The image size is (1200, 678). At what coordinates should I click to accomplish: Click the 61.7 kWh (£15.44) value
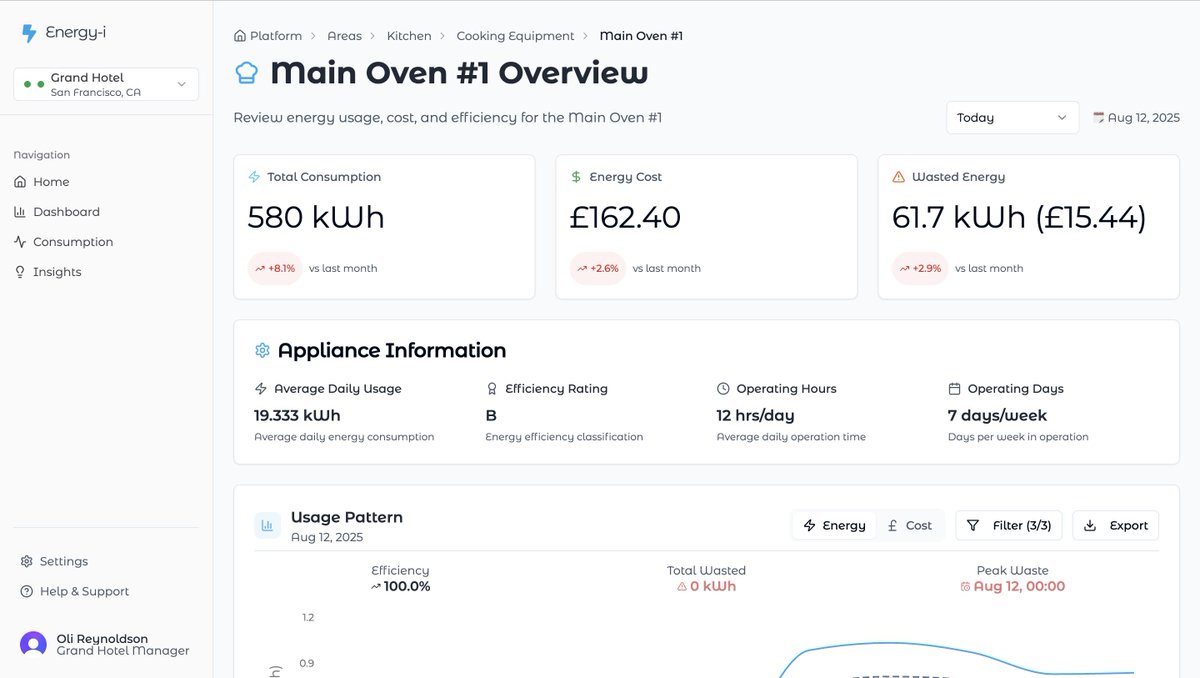(1019, 217)
